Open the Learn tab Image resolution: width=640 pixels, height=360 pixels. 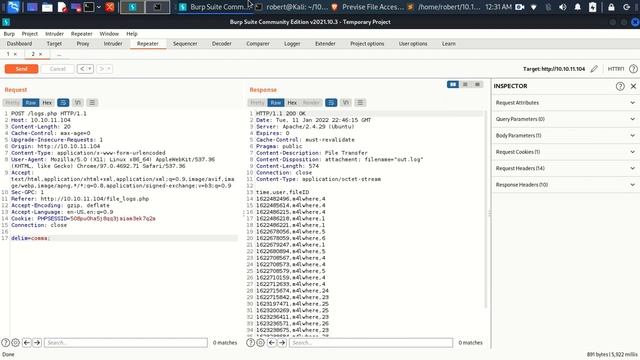449,44
